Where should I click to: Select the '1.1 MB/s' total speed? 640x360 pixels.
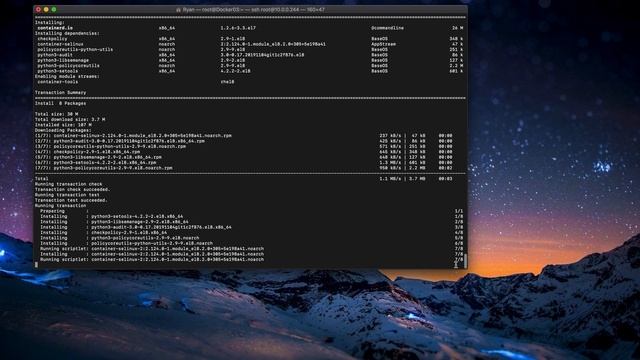(390, 179)
